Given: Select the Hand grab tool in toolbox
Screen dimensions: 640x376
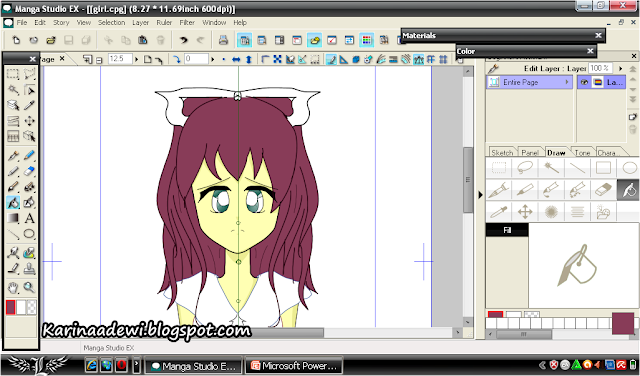Looking at the screenshot, I should (x=13, y=287).
